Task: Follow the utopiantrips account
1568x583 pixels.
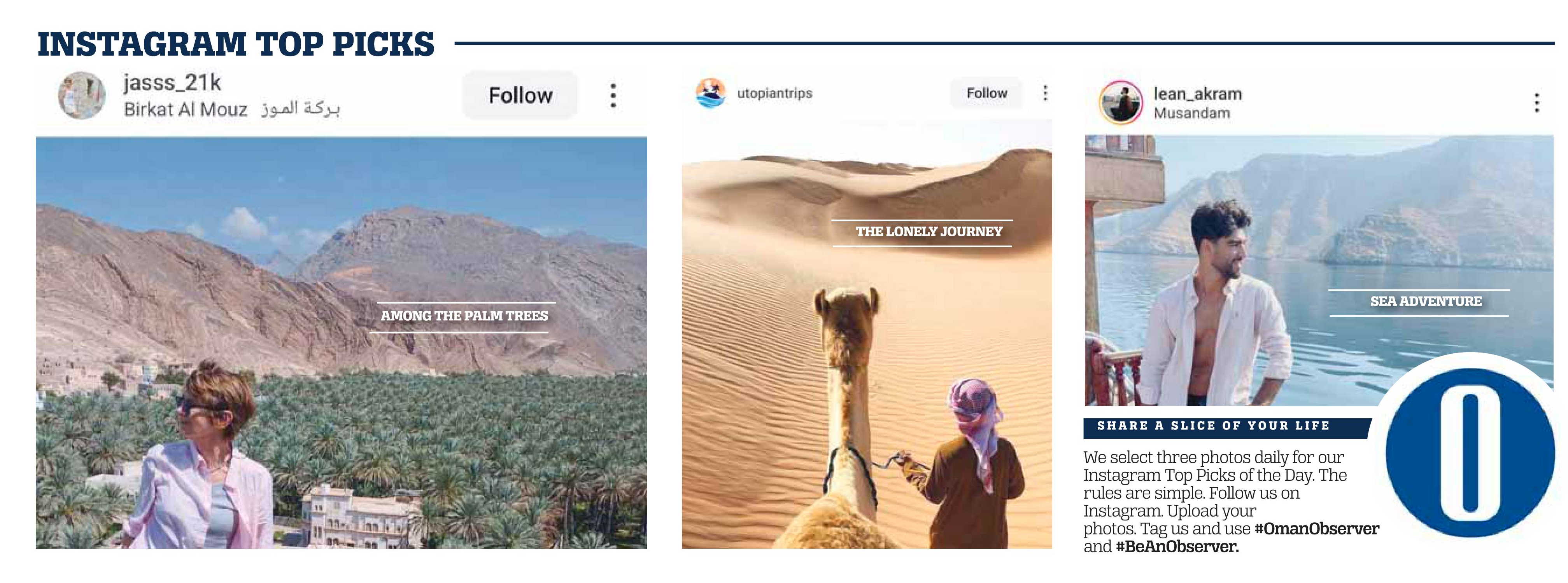Action: tap(987, 93)
